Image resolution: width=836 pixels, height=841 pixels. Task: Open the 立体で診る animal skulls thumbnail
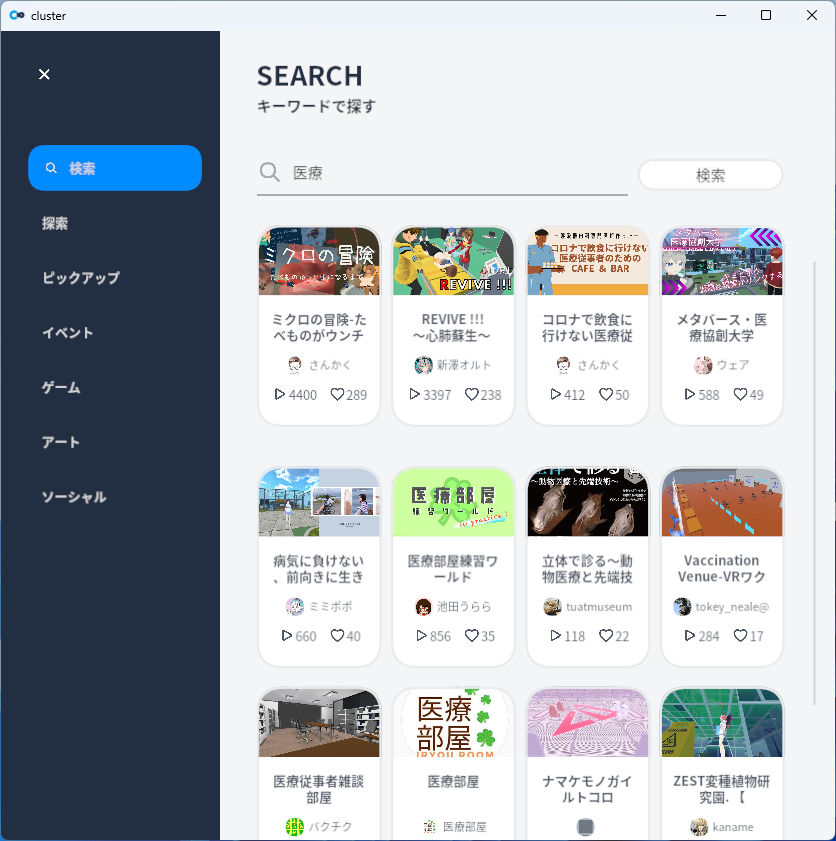coord(588,503)
